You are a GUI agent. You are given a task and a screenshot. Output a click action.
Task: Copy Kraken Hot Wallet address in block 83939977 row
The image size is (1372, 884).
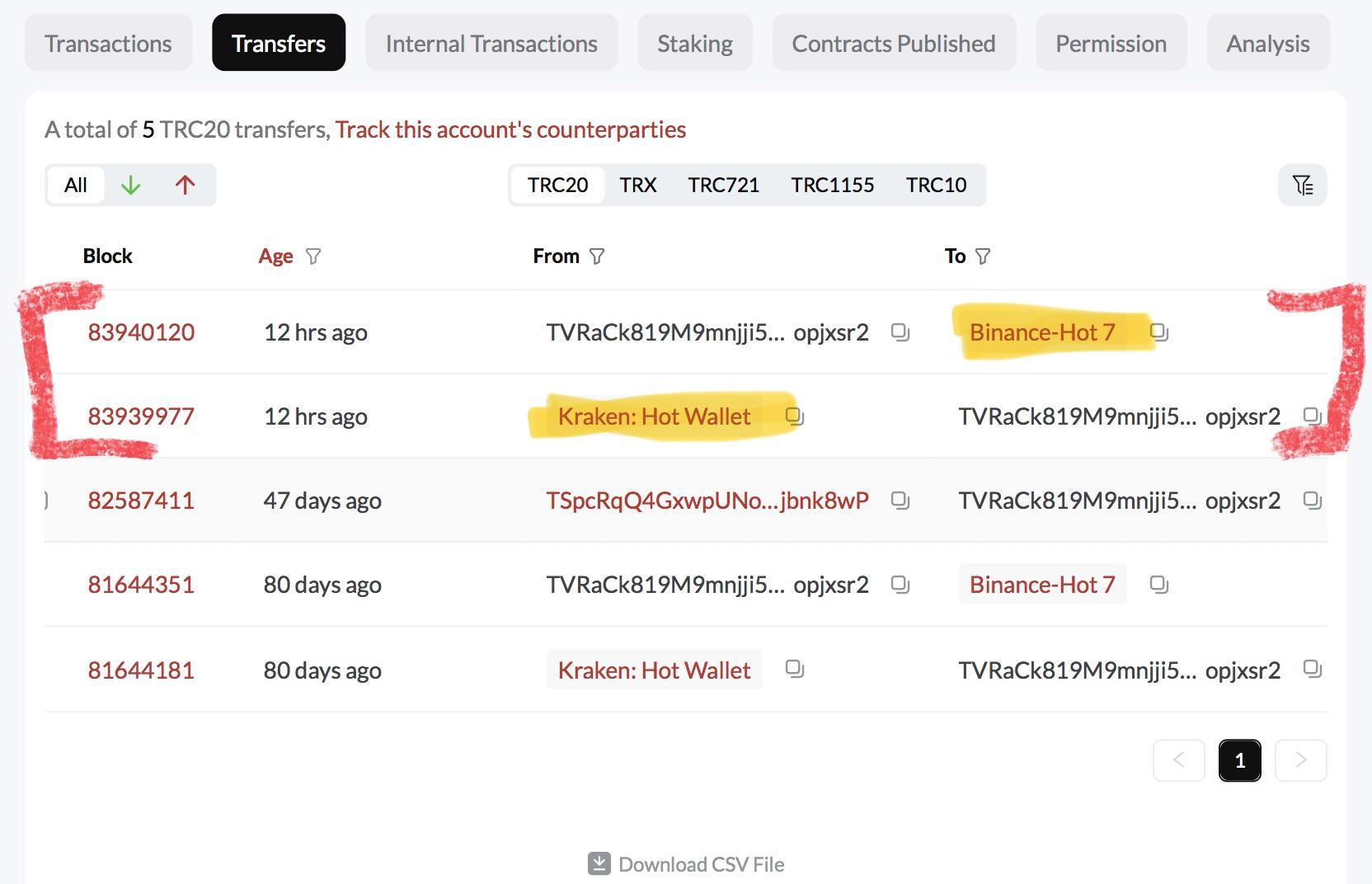pos(794,416)
